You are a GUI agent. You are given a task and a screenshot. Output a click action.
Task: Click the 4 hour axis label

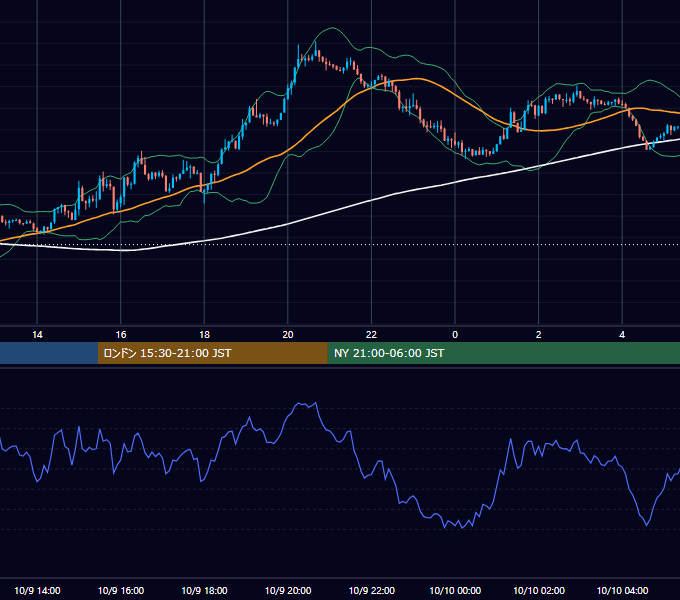[x=622, y=335]
